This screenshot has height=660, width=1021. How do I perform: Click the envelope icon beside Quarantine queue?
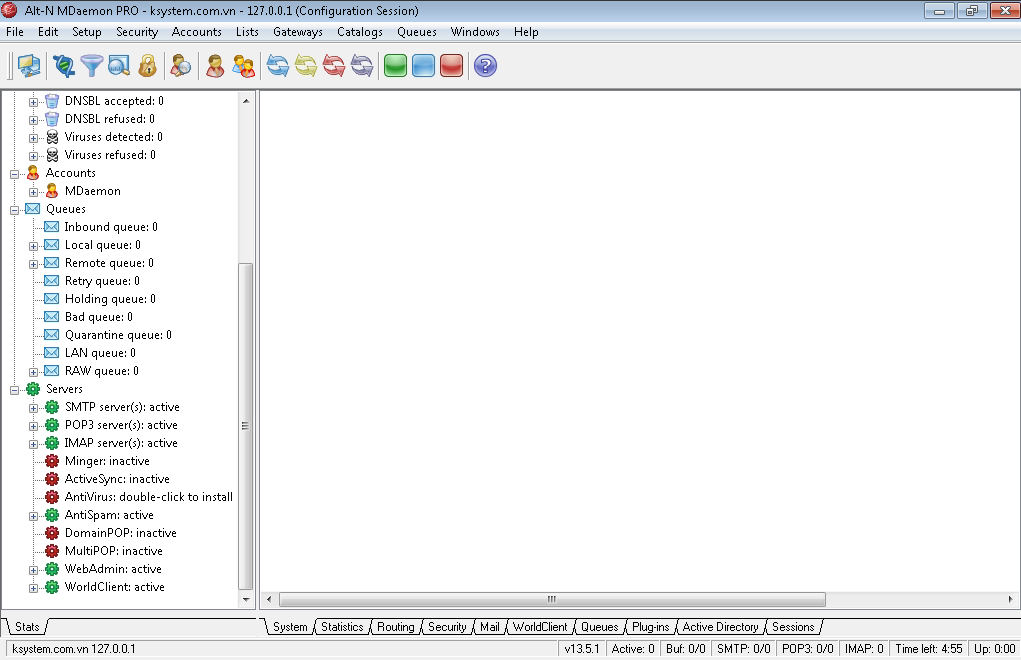click(x=51, y=335)
